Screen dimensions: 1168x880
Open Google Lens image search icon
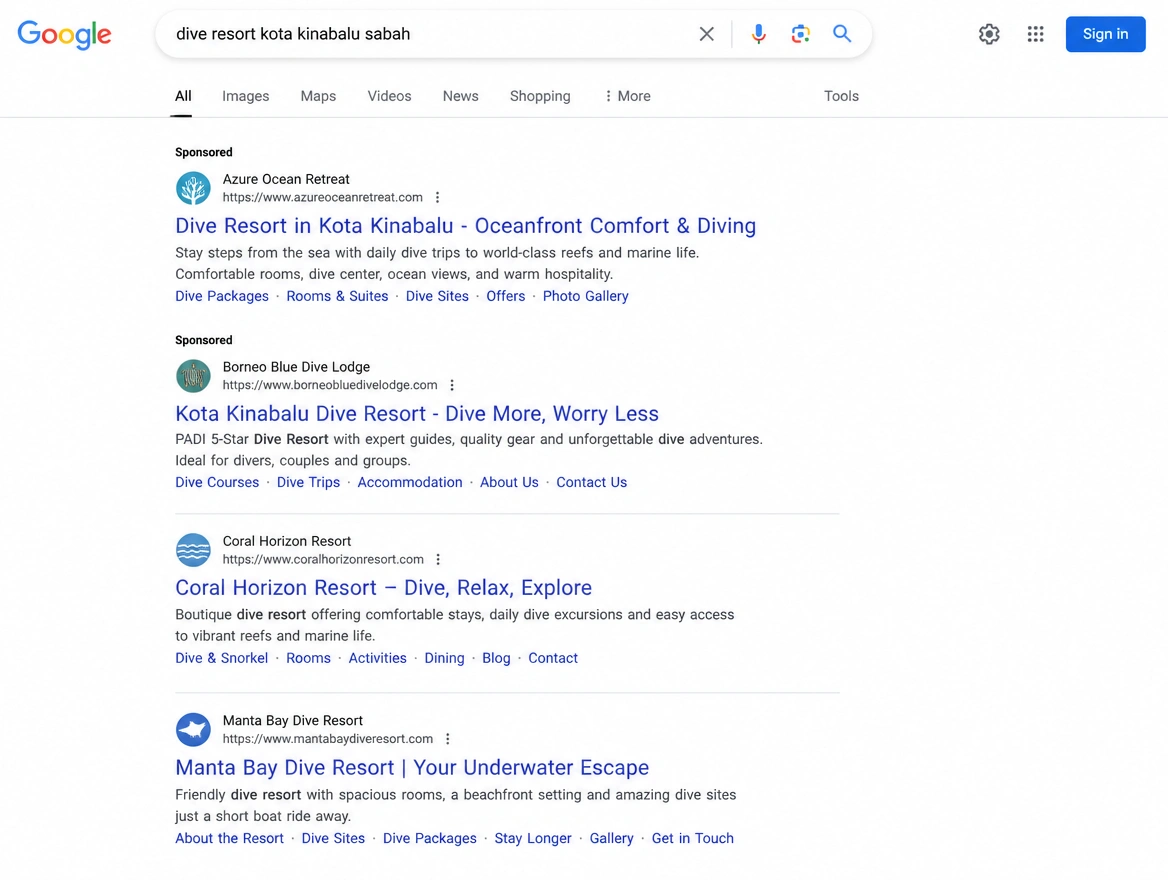800,34
